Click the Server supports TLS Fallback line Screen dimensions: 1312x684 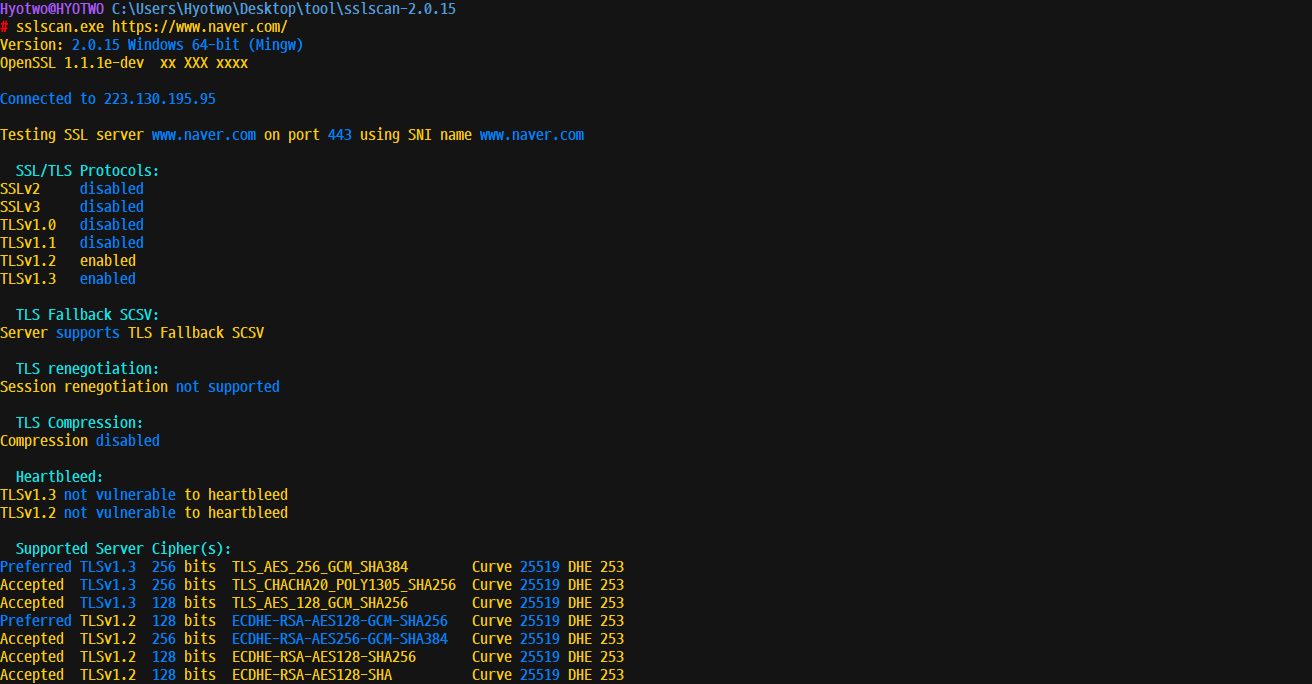[x=132, y=333]
